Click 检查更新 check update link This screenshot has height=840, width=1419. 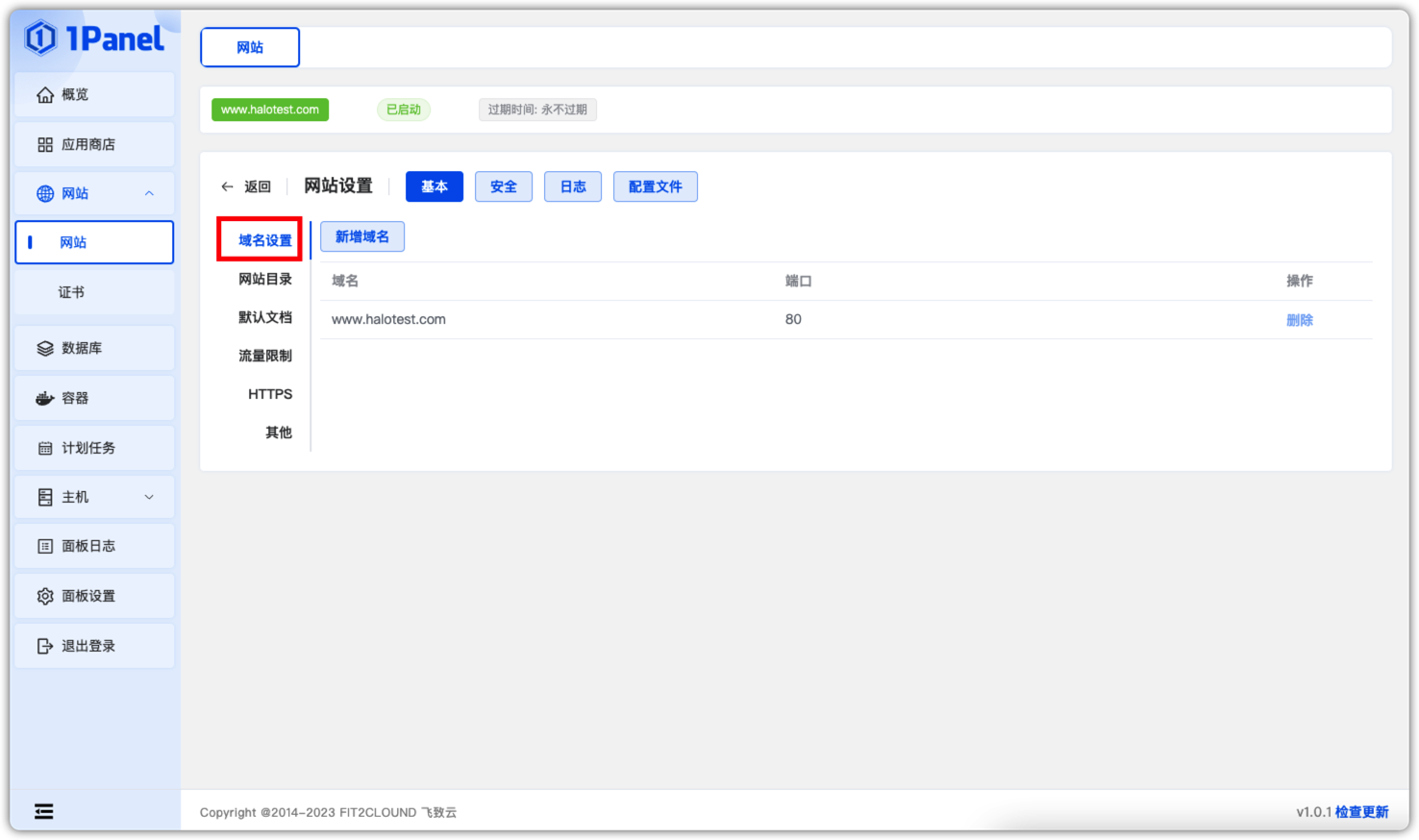tap(1361, 812)
